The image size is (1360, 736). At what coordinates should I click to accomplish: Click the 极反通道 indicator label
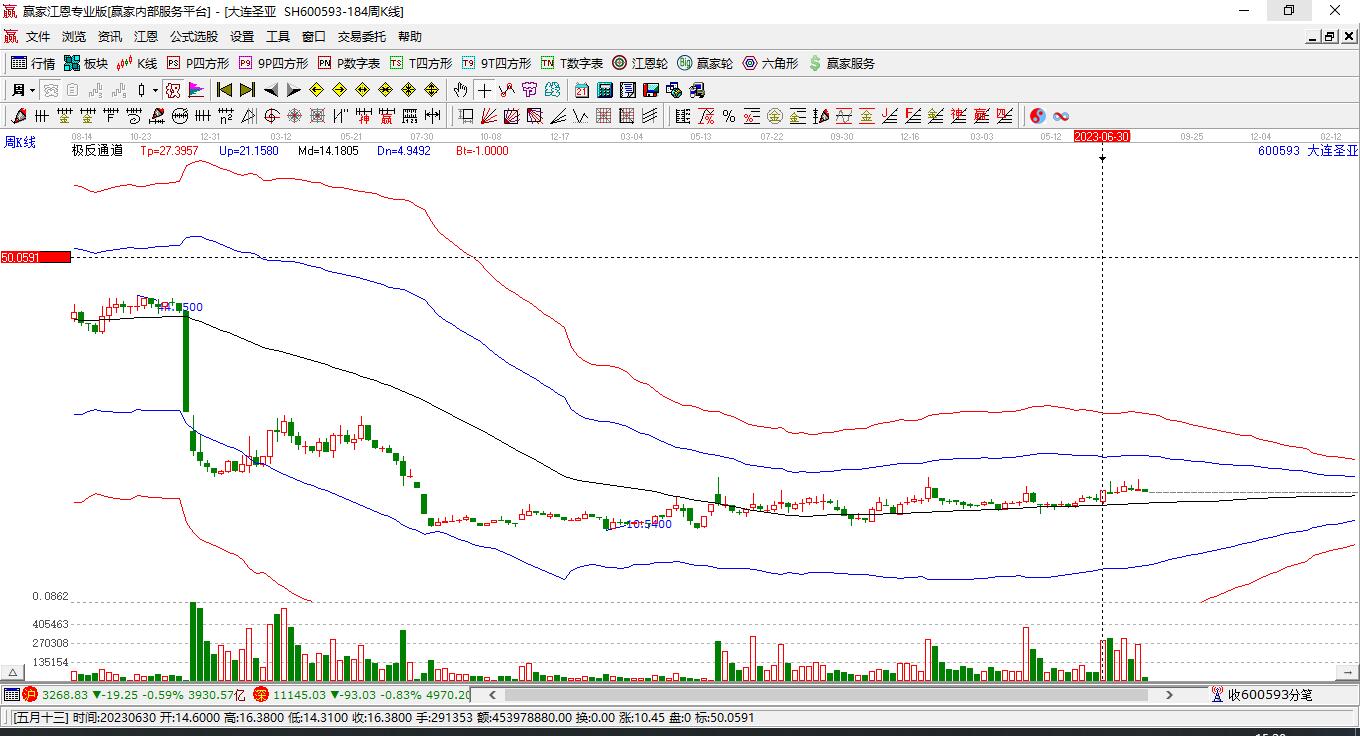pos(97,151)
